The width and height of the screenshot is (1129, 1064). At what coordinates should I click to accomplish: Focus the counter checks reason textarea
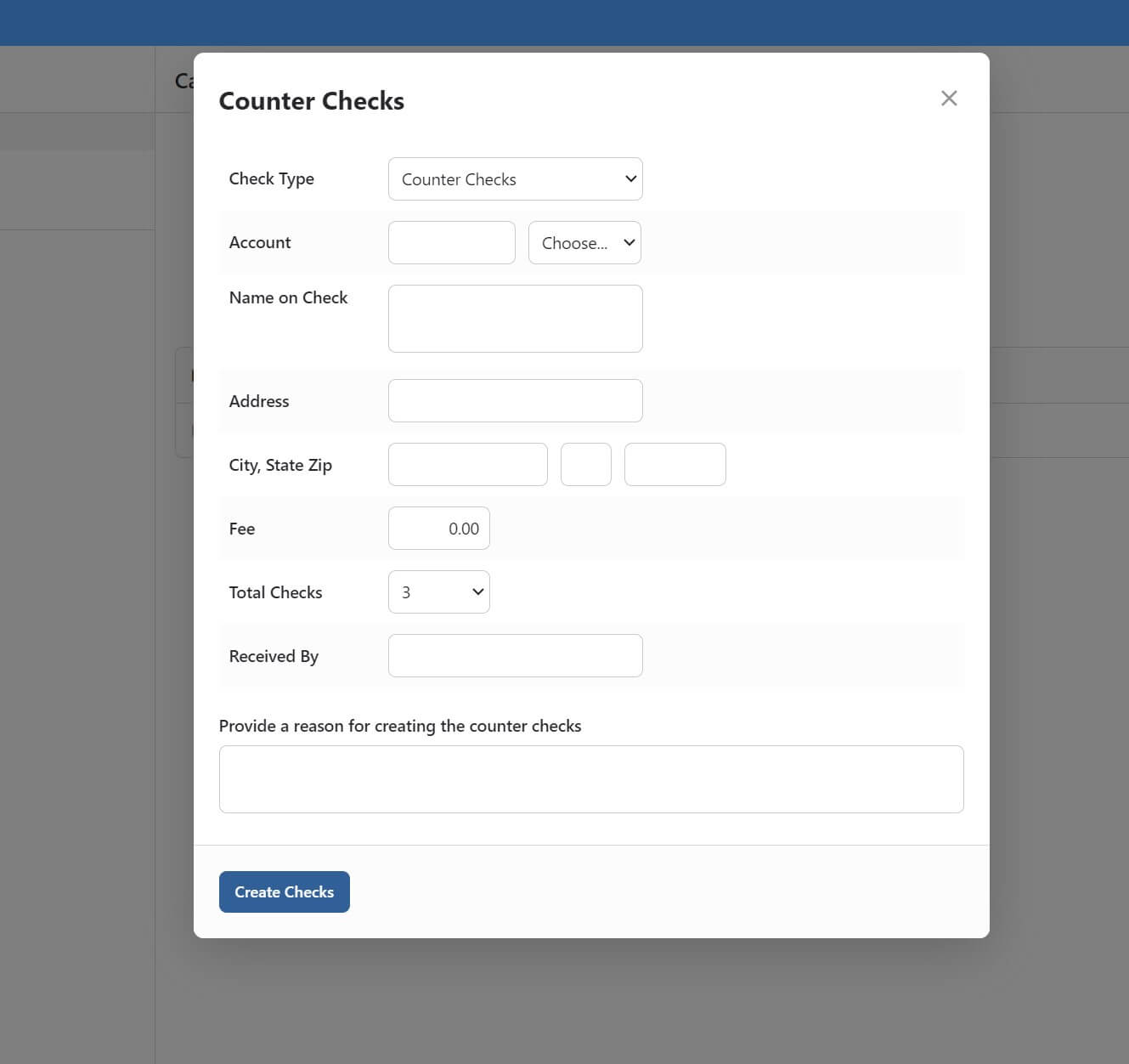coord(590,779)
